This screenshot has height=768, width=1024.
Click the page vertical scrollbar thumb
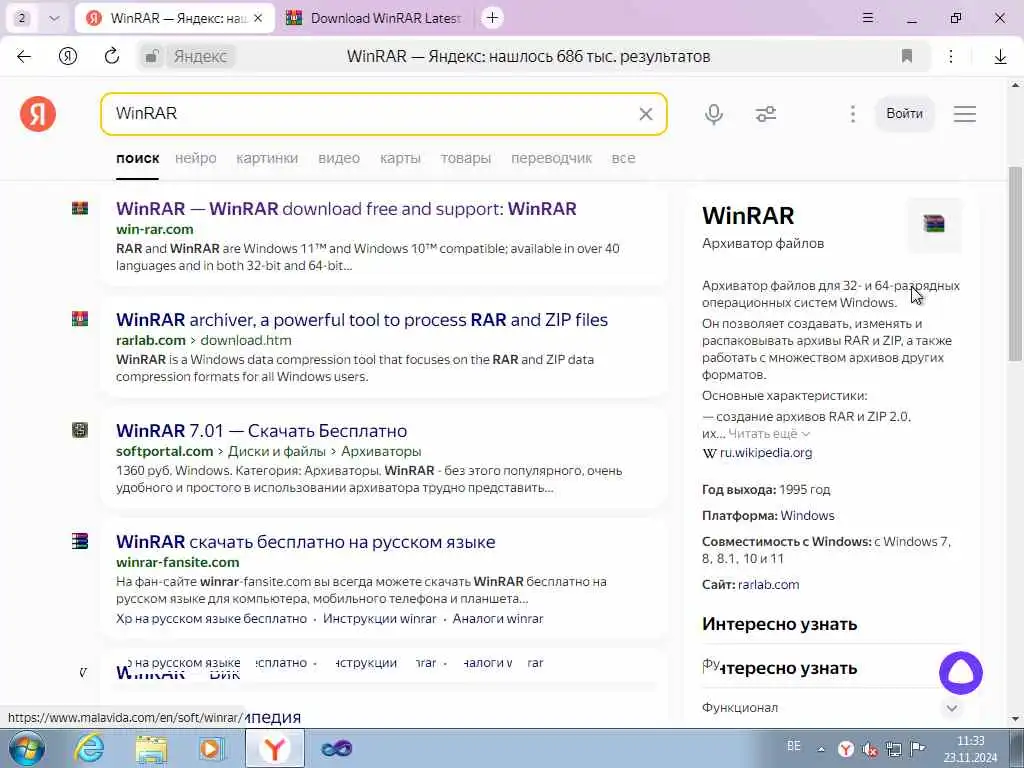point(1015,263)
